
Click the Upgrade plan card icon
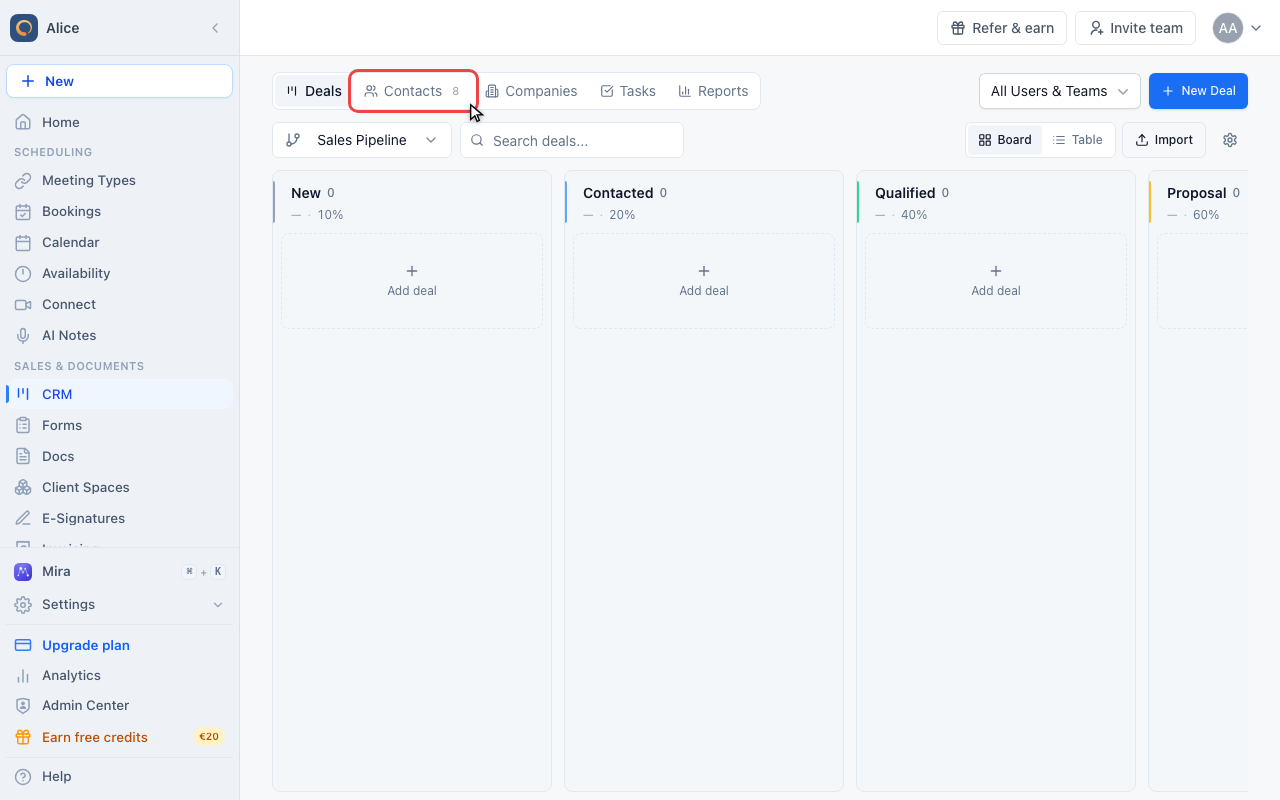pyautogui.click(x=23, y=645)
